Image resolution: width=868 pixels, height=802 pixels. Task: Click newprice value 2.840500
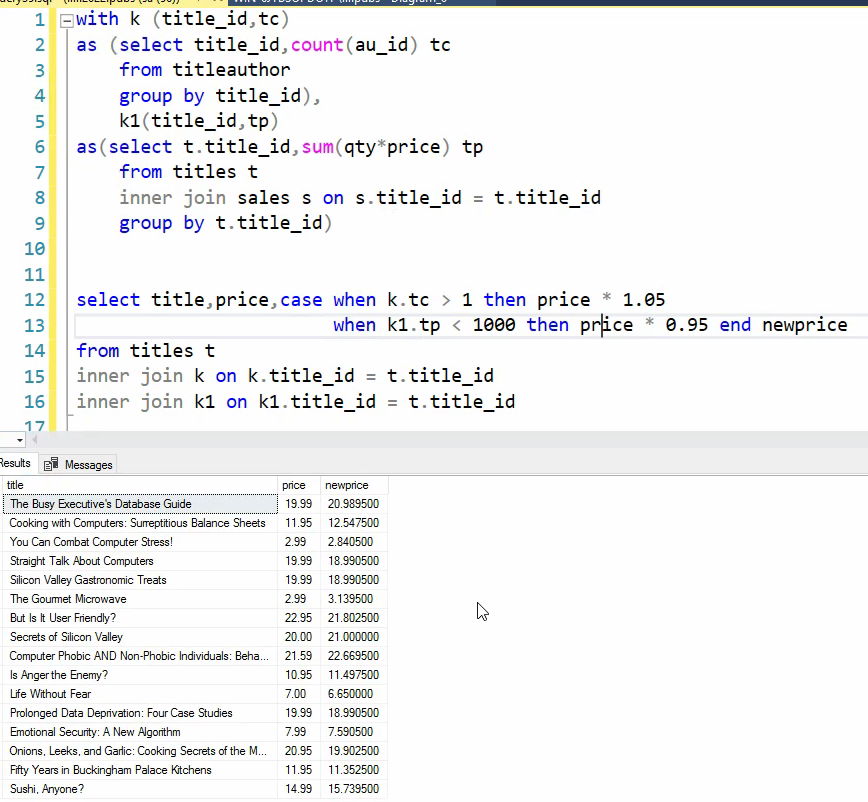click(x=354, y=542)
